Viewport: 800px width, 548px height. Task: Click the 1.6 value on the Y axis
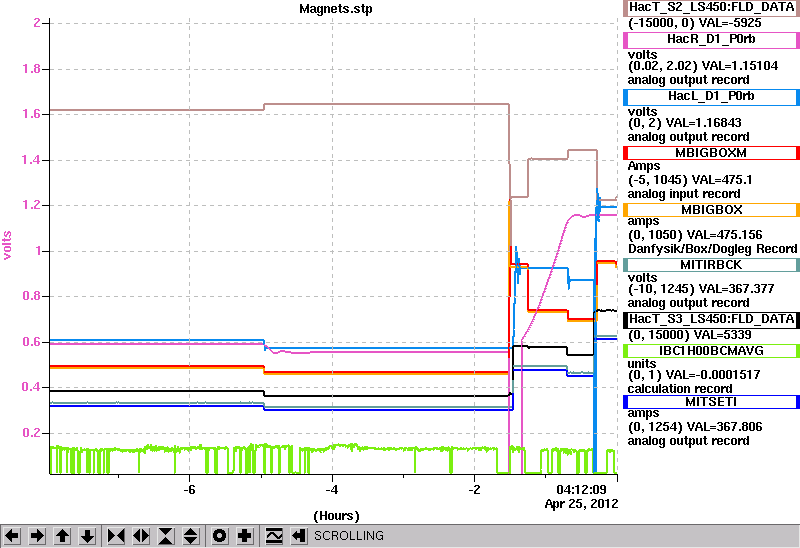pos(31,114)
